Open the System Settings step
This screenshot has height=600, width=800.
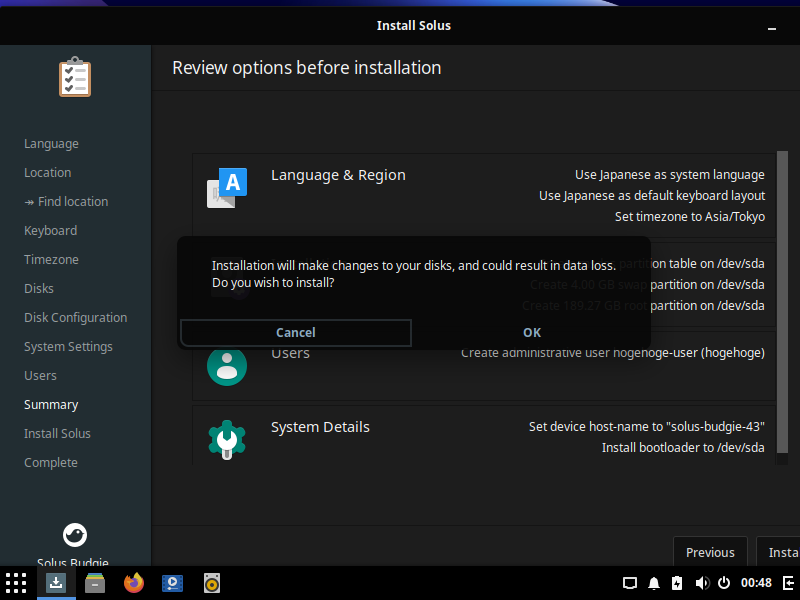tap(68, 347)
